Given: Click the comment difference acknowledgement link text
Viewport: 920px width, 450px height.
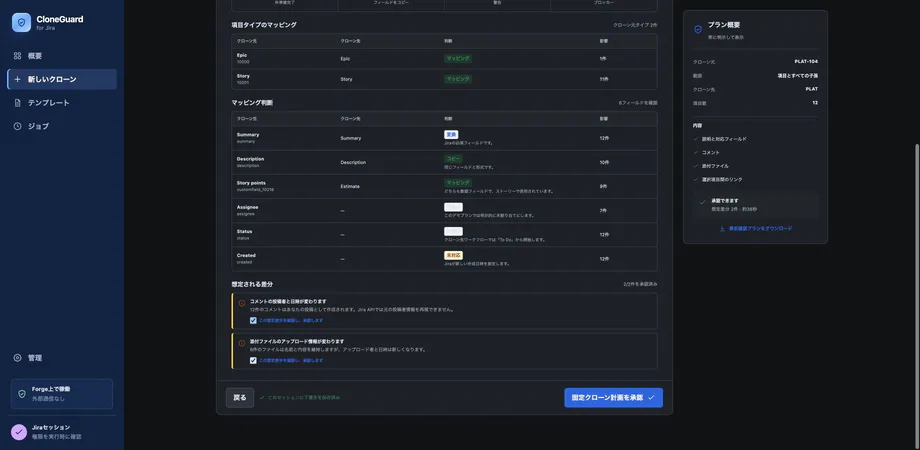Looking at the screenshot, I should [x=291, y=320].
